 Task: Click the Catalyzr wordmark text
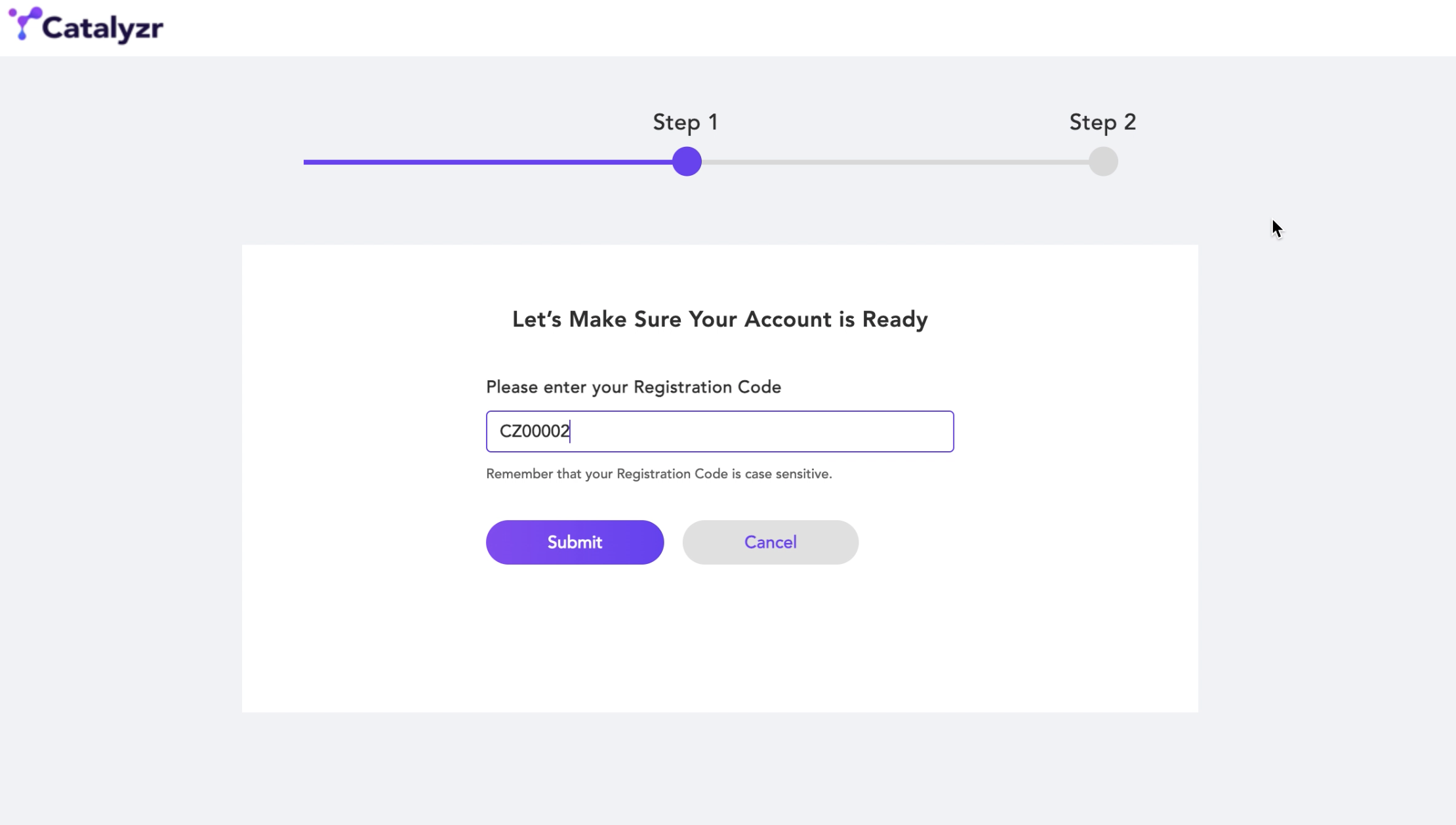click(103, 28)
